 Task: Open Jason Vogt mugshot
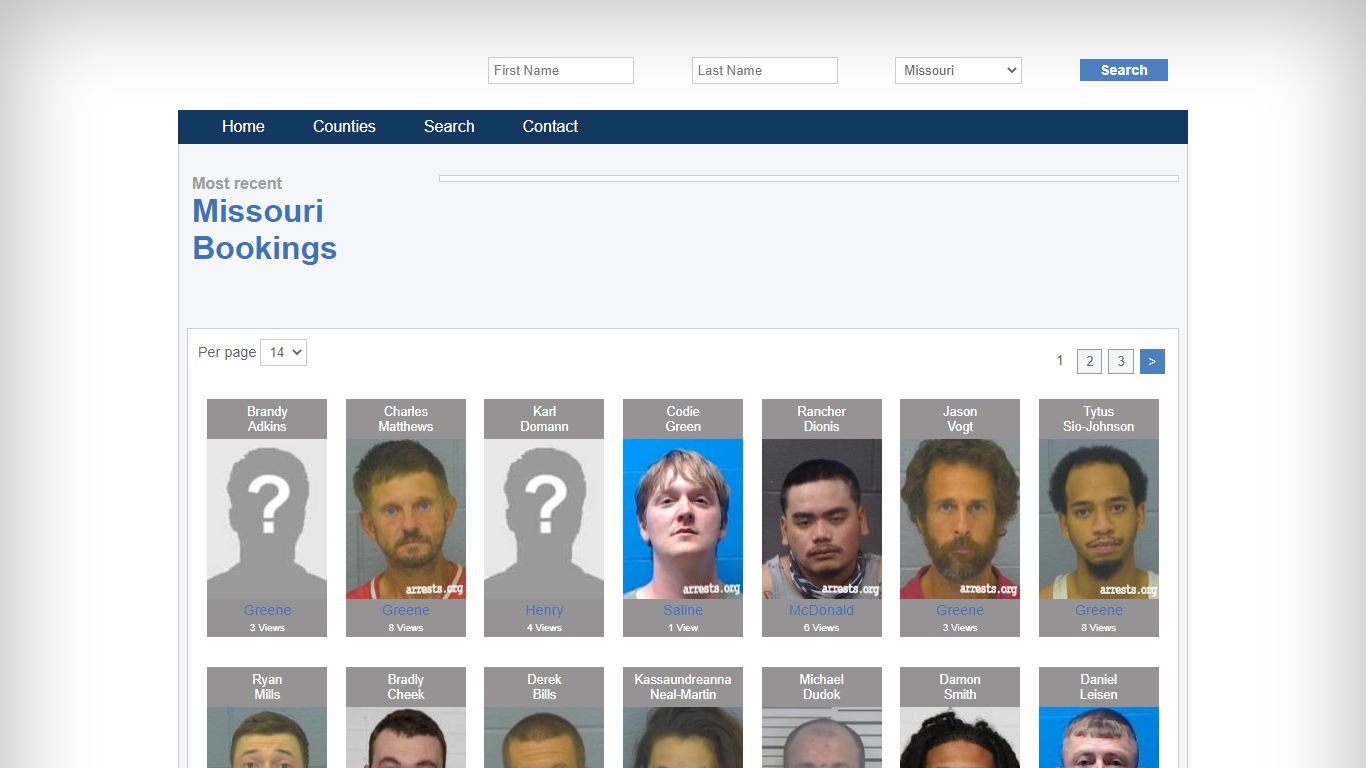960,519
